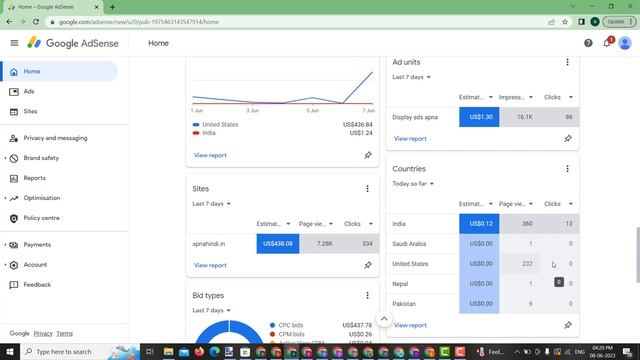The width and height of the screenshot is (640, 360).
Task: View report for Countries
Action: 410,325
